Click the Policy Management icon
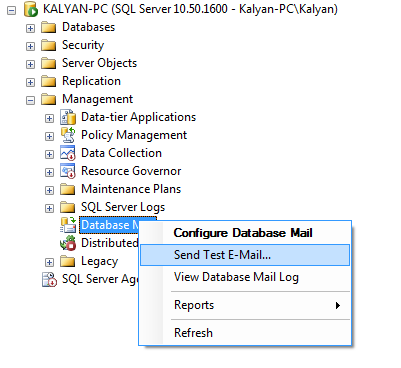The height and width of the screenshot is (368, 401). tap(68, 135)
